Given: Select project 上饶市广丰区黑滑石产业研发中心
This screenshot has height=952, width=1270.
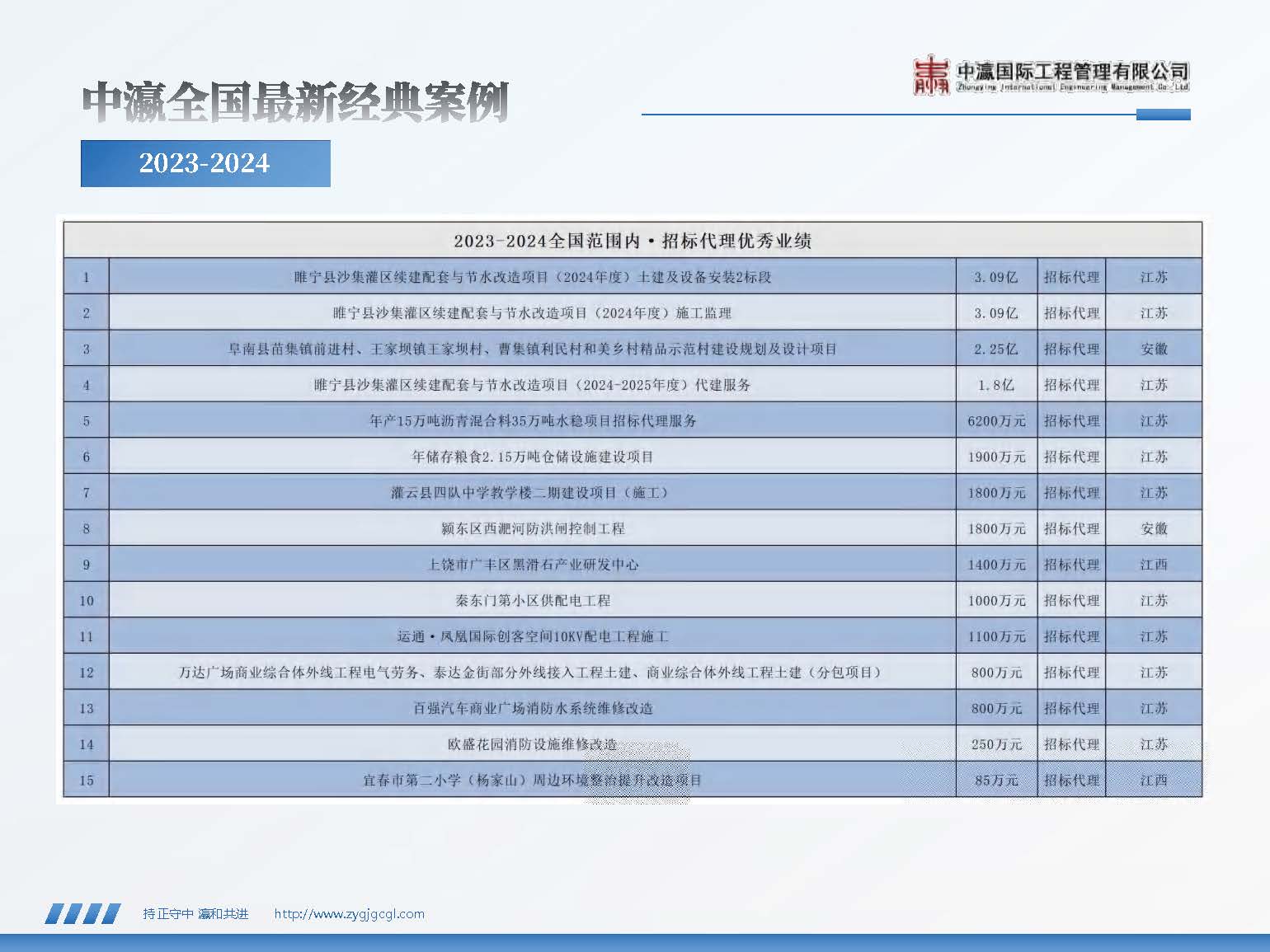Looking at the screenshot, I should (533, 565).
